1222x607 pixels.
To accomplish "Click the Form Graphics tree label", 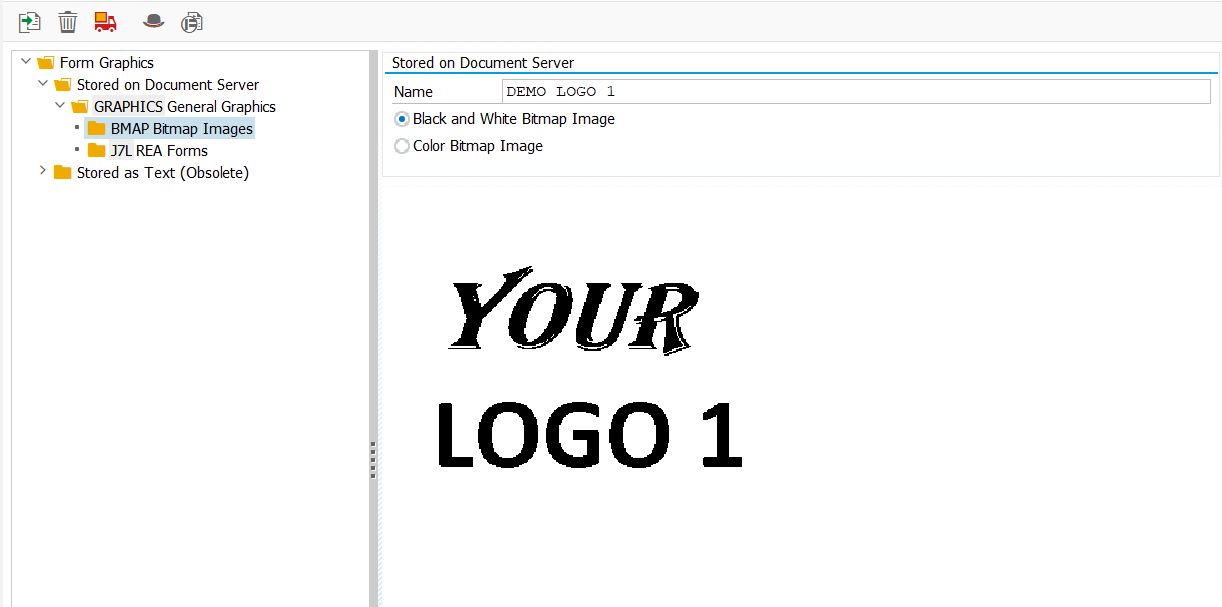I will click(106, 63).
